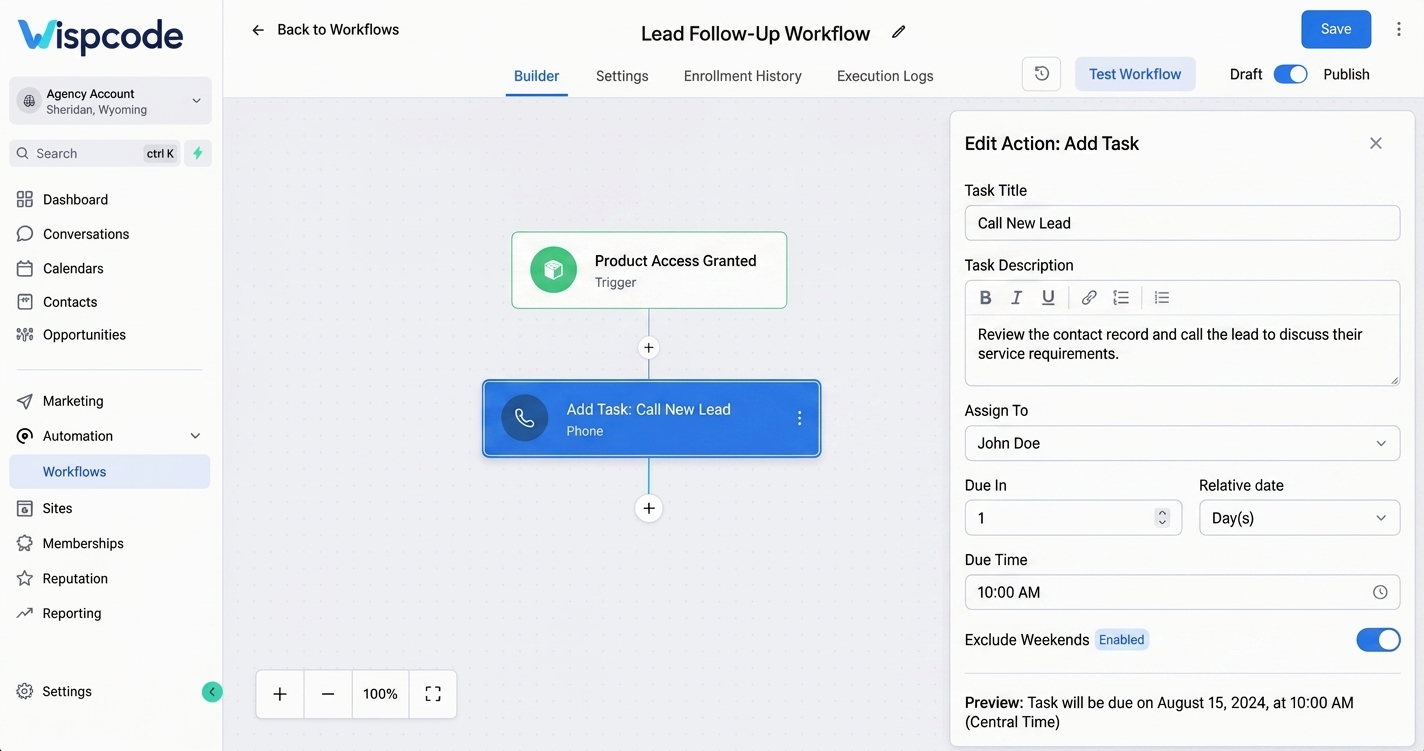Click the Save button
1424x751 pixels.
pos(1336,29)
